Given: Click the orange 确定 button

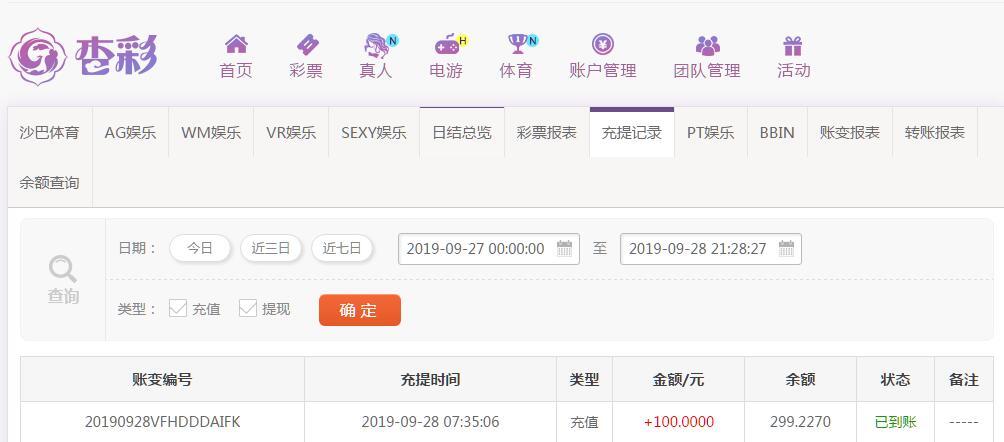Looking at the screenshot, I should click(x=360, y=310).
